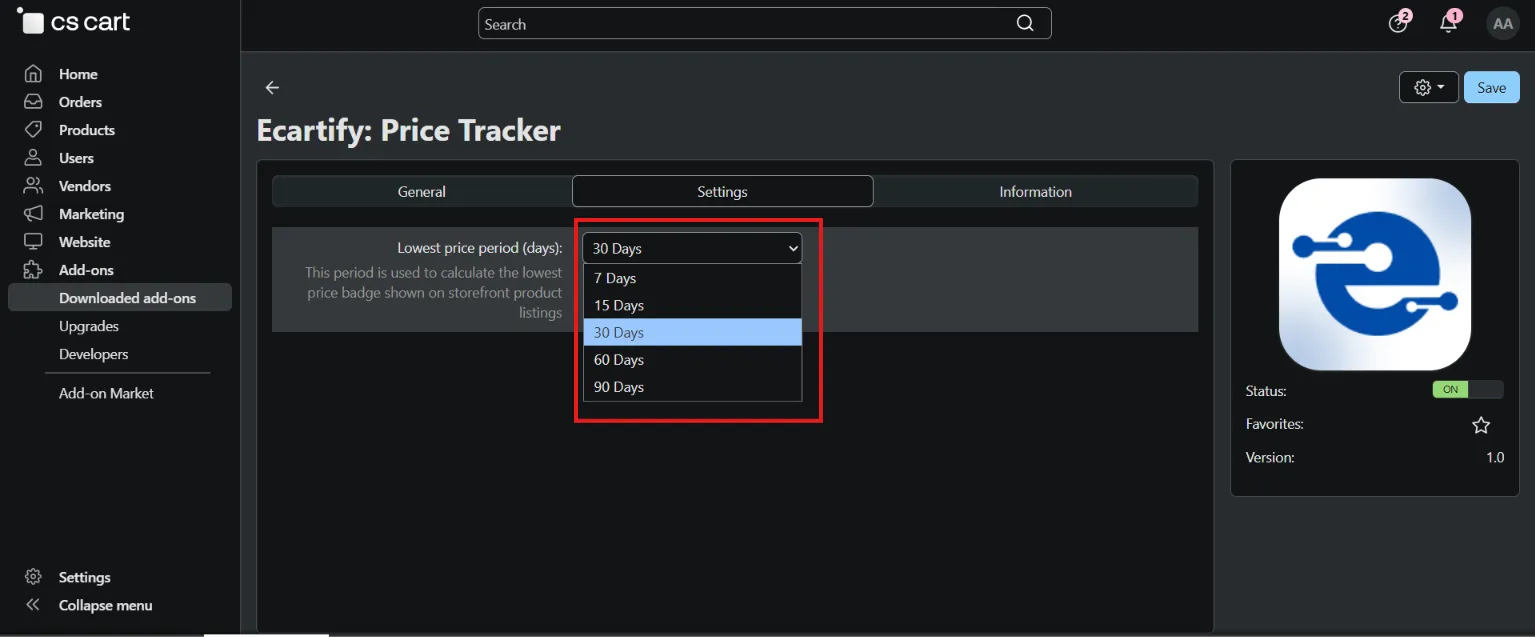1535x637 pixels.
Task: Click the Add-ons puzzle icon
Action: tap(33, 270)
